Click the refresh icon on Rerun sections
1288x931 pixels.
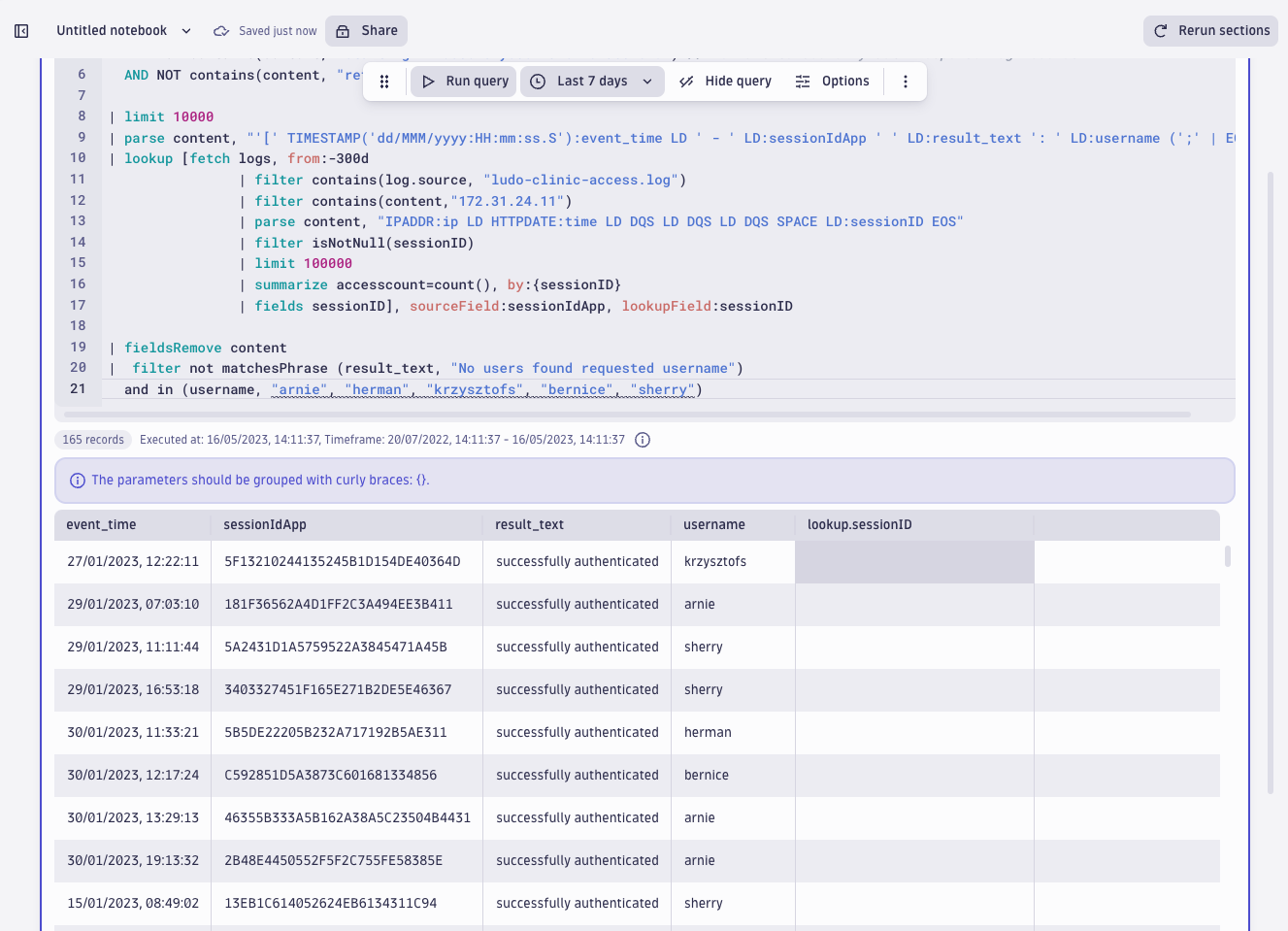(x=1161, y=30)
